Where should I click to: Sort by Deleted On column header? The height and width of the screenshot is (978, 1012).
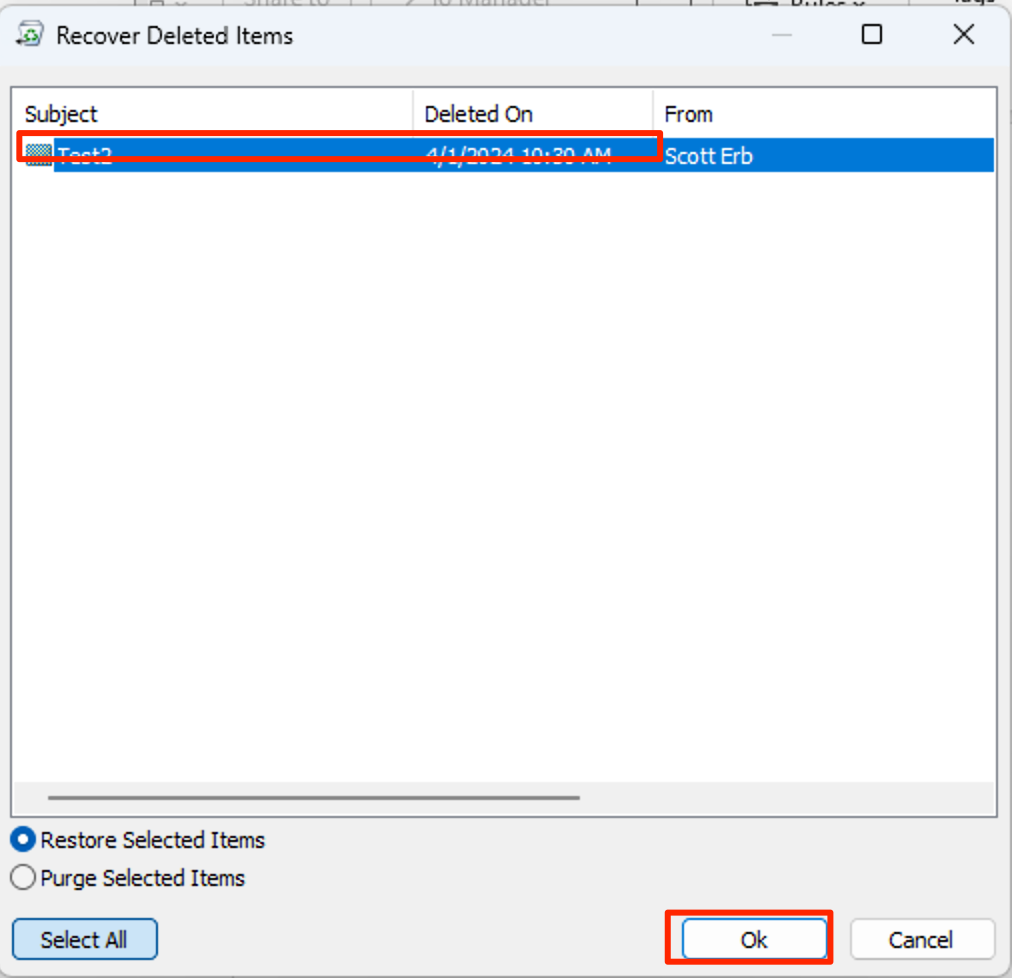pos(532,114)
